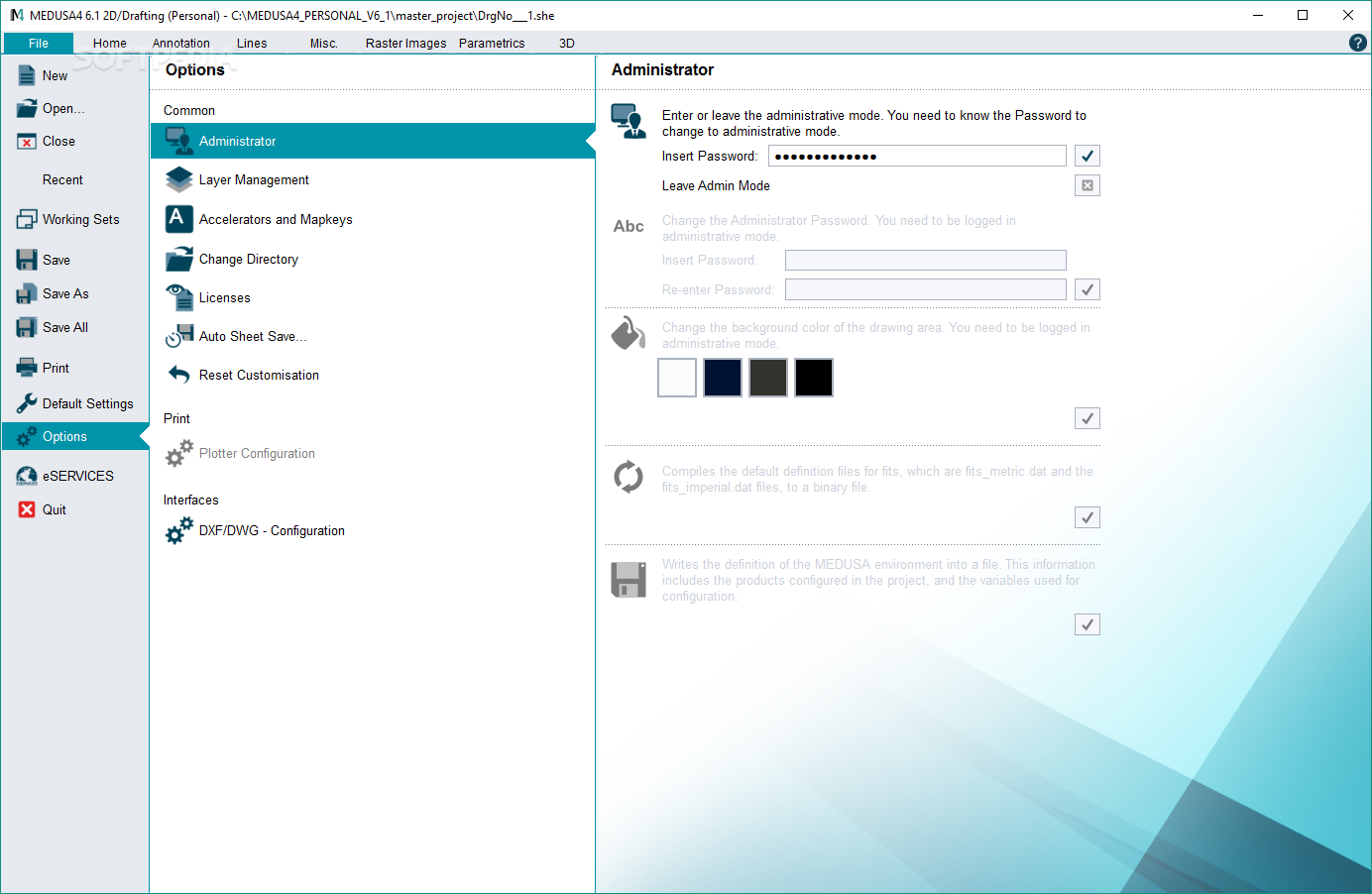Click the red Quit icon

(27, 509)
